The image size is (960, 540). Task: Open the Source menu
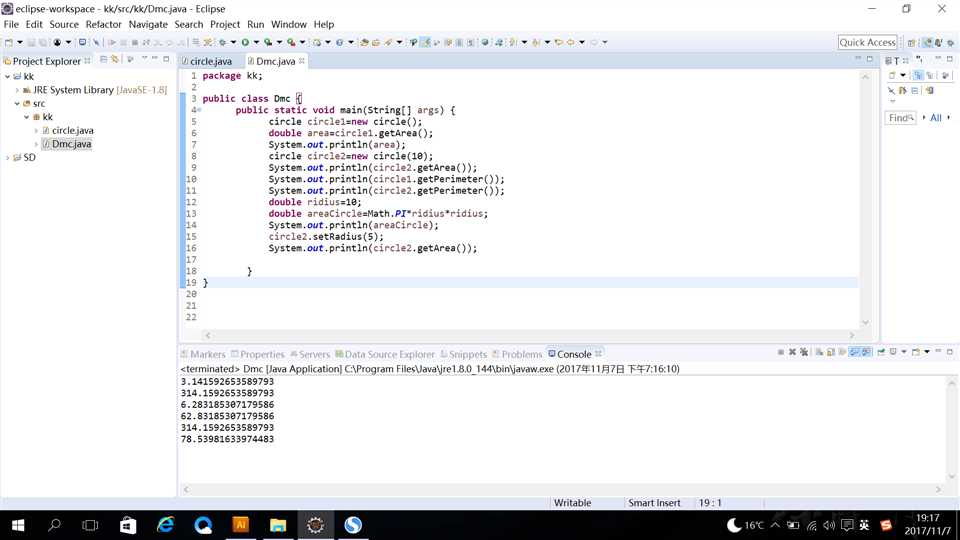(64, 24)
